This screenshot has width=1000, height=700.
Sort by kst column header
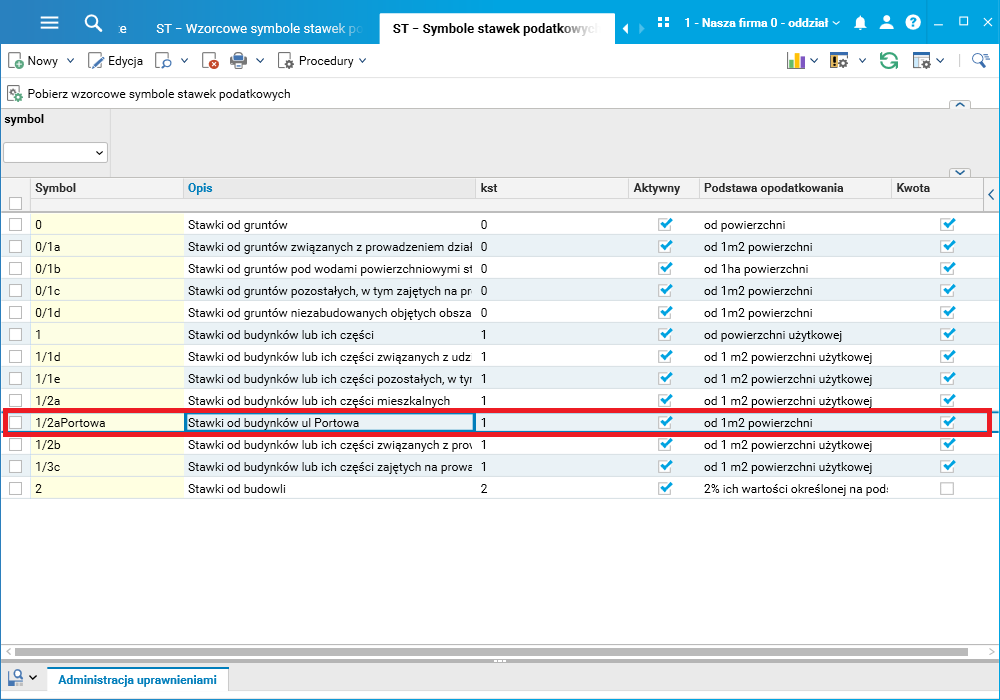click(x=552, y=188)
